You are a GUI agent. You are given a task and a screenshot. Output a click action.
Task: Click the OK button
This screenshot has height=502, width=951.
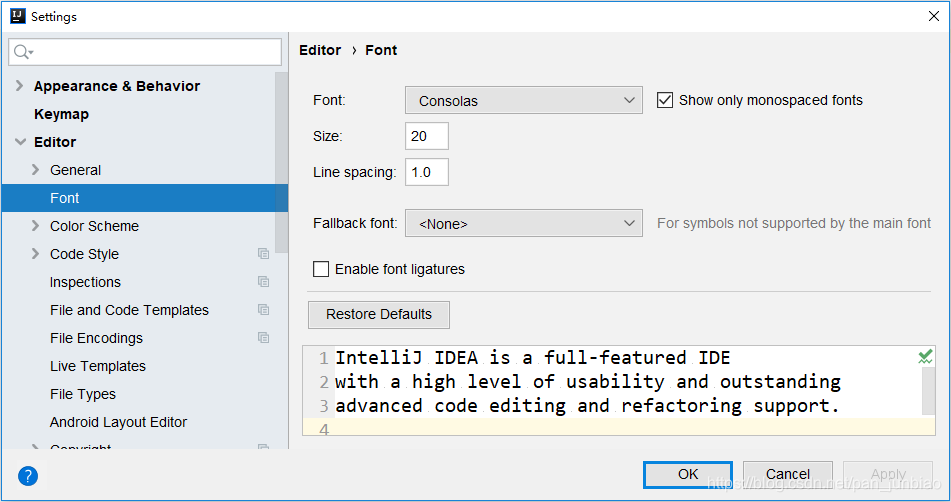pyautogui.click(x=688, y=474)
